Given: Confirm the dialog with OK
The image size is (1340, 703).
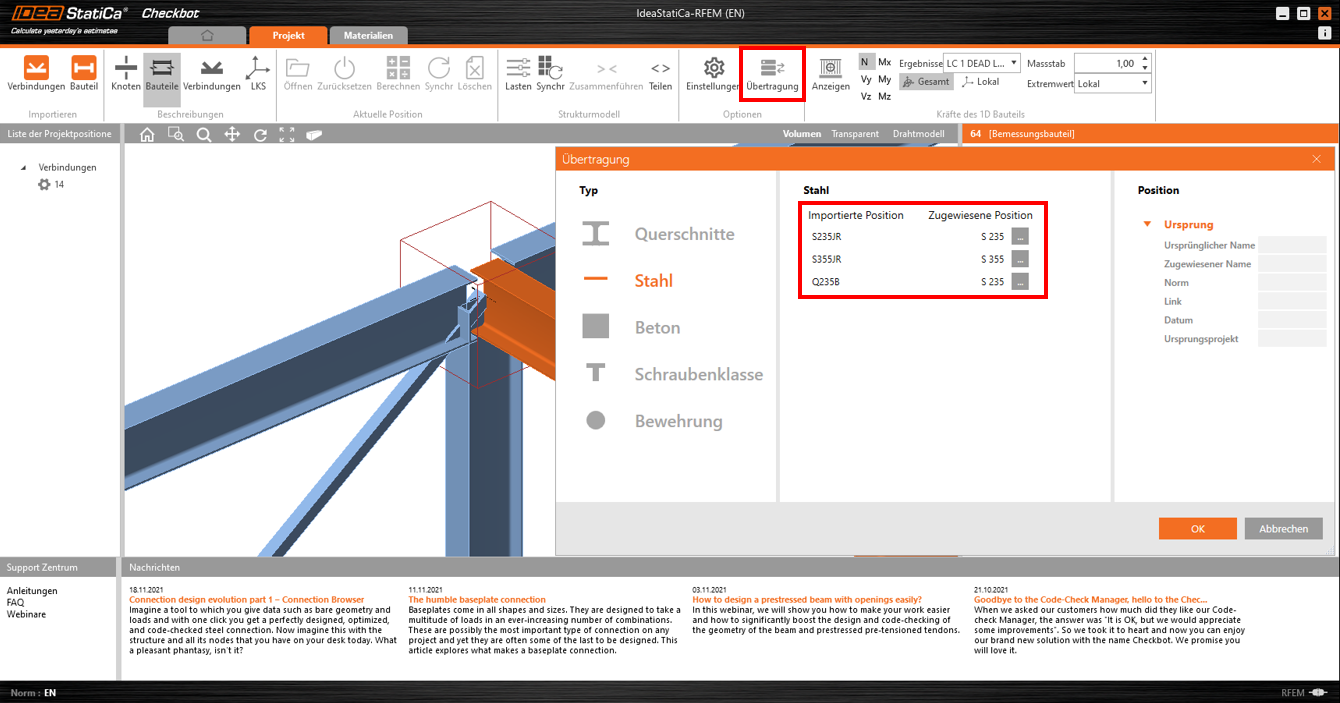Looking at the screenshot, I should pos(1197,529).
